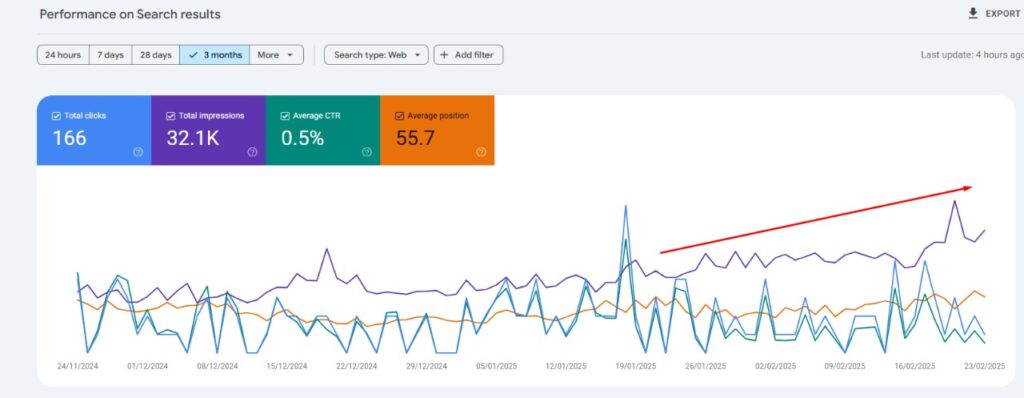Select the 28 days range
This screenshot has width=1024, height=398.
pos(155,55)
